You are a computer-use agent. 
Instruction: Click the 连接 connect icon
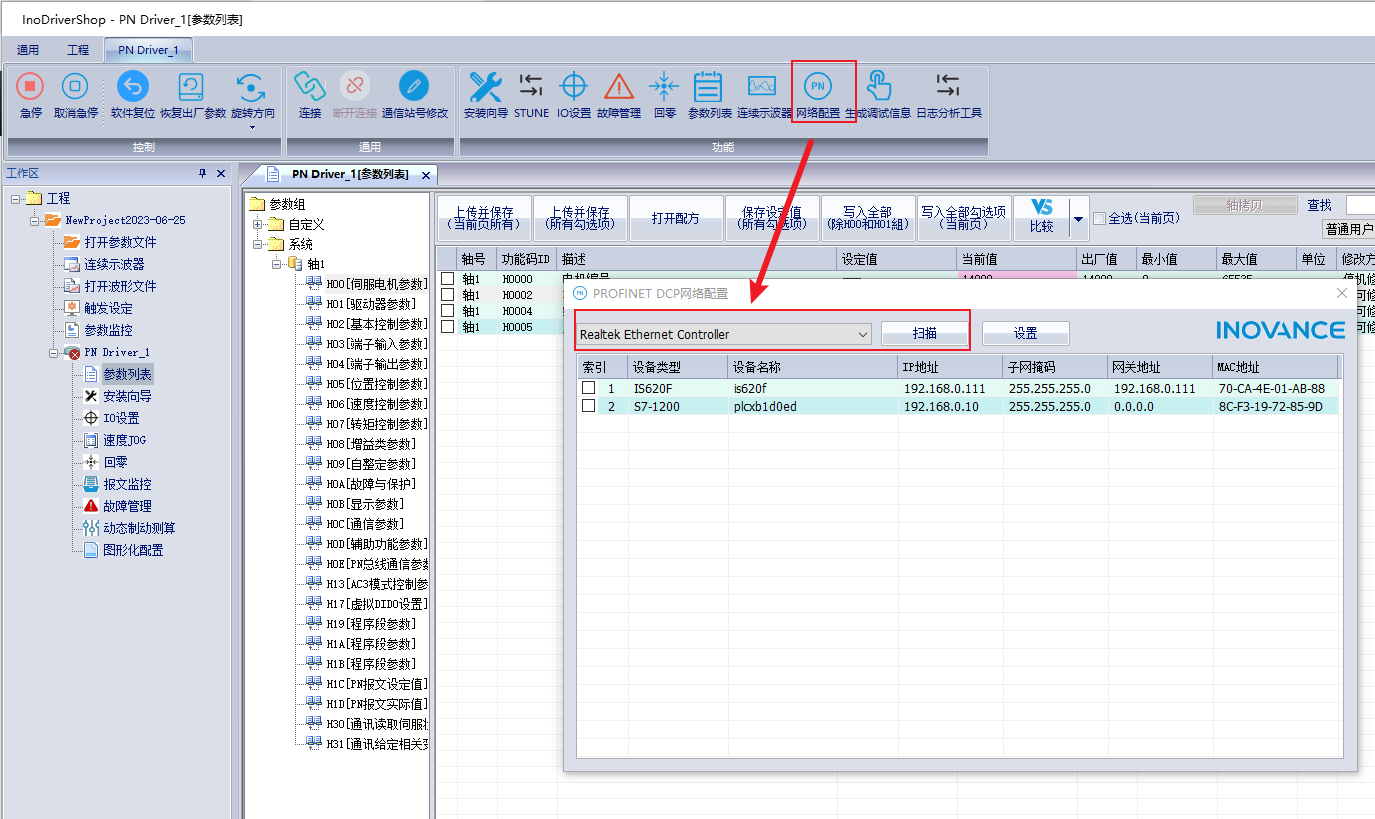(310, 87)
